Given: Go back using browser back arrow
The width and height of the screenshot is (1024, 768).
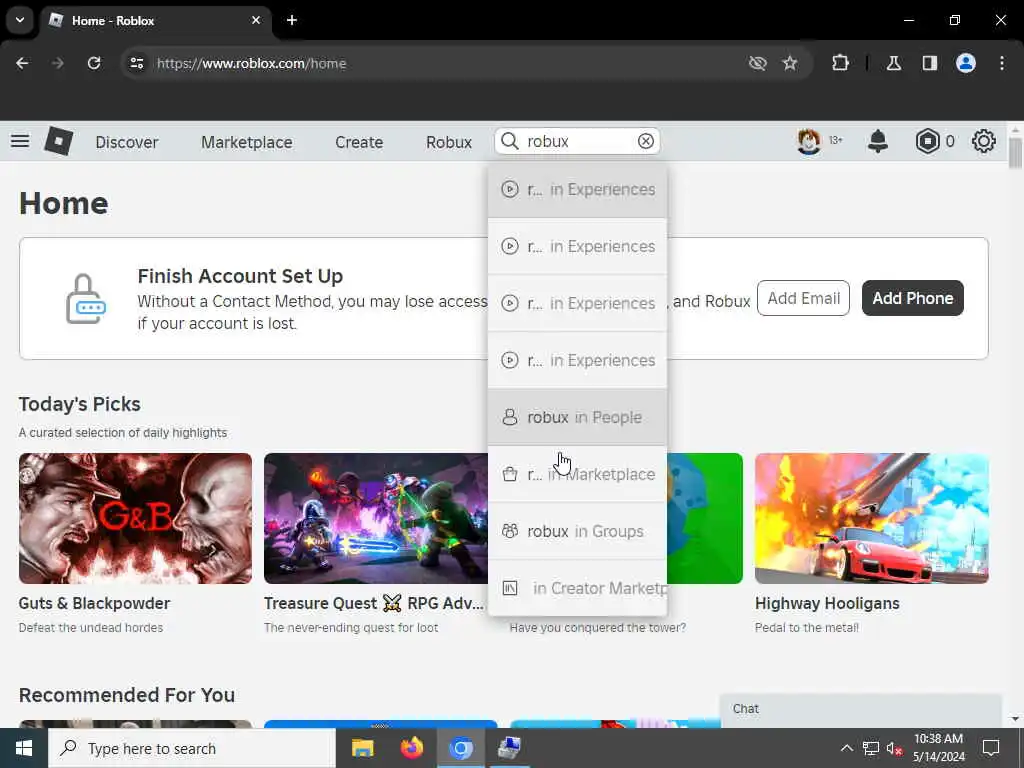Looking at the screenshot, I should [x=22, y=63].
